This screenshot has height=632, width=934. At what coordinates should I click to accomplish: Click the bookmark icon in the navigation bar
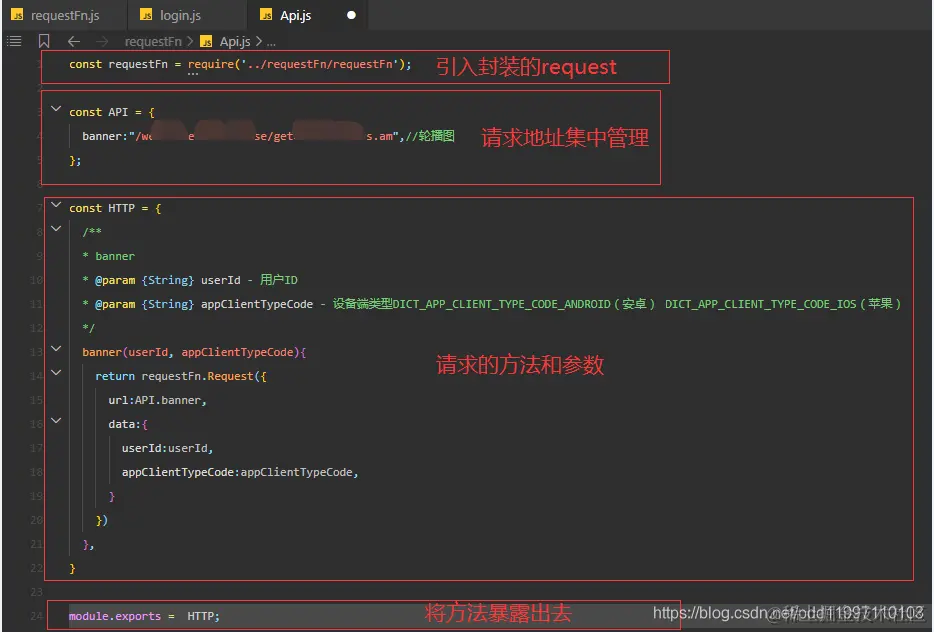pos(42,41)
